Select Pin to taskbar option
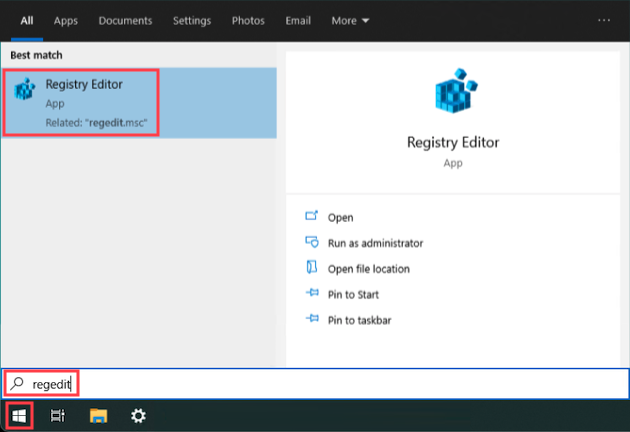630x432 pixels. click(x=359, y=320)
